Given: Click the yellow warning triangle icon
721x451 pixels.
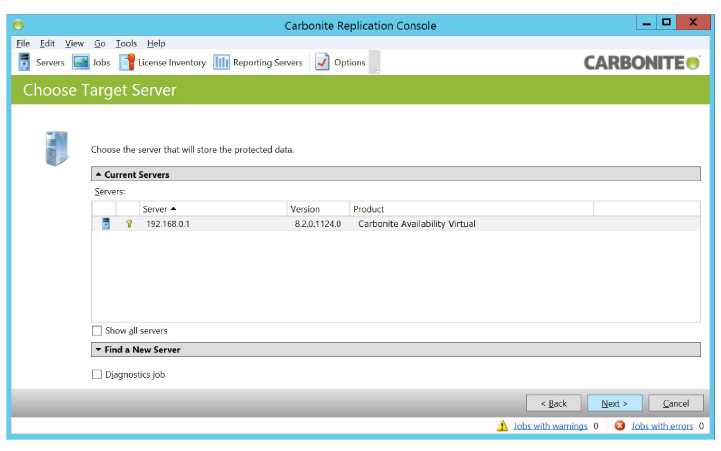Looking at the screenshot, I should pyautogui.click(x=502, y=426).
